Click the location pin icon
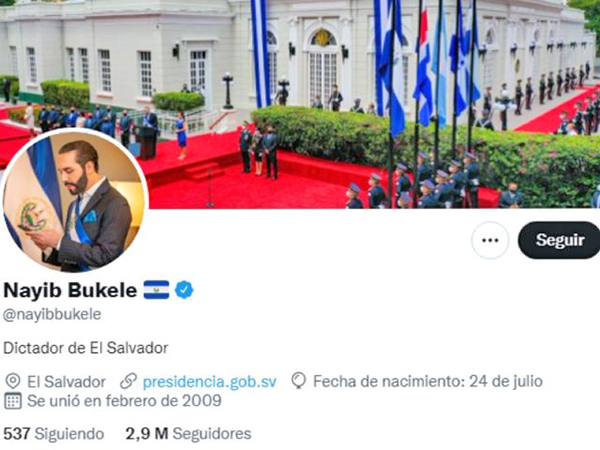 click(13, 382)
